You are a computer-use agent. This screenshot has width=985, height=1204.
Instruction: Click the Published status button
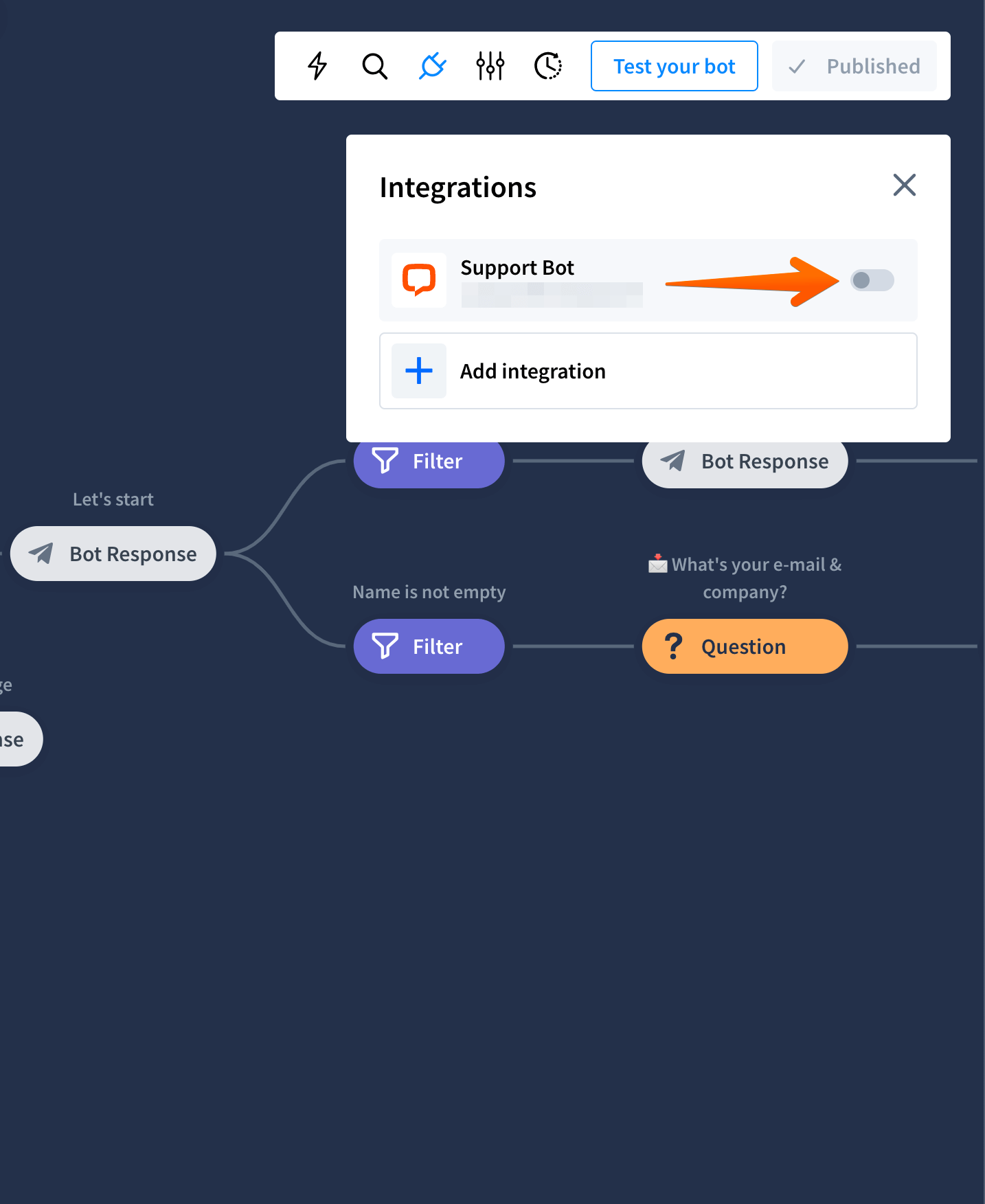pyautogui.click(x=854, y=66)
